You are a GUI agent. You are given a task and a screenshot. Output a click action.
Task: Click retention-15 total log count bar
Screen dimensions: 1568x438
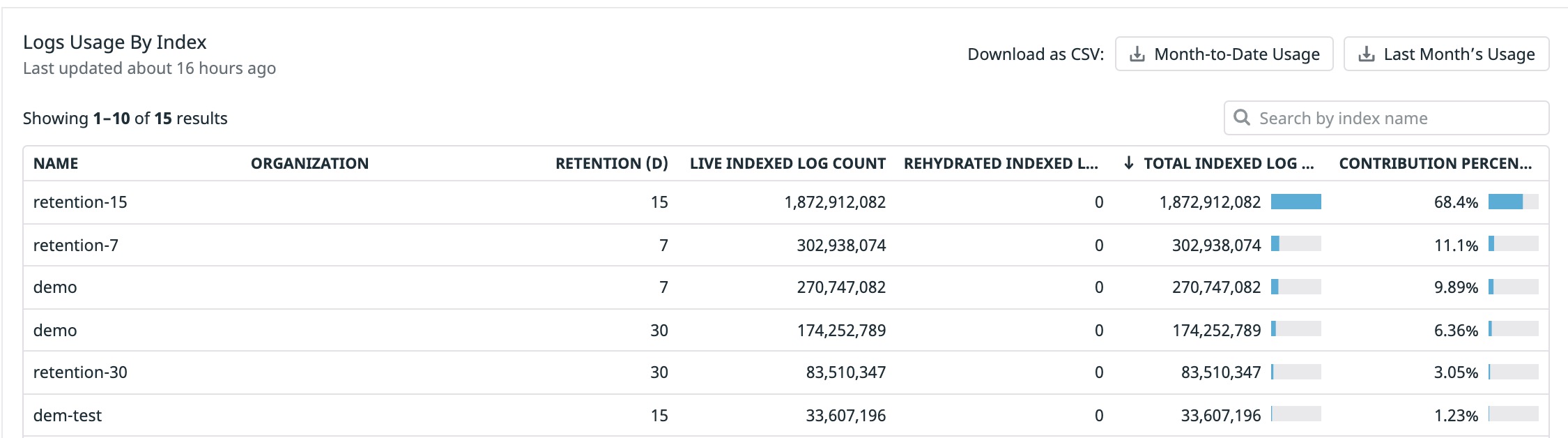point(1296,202)
